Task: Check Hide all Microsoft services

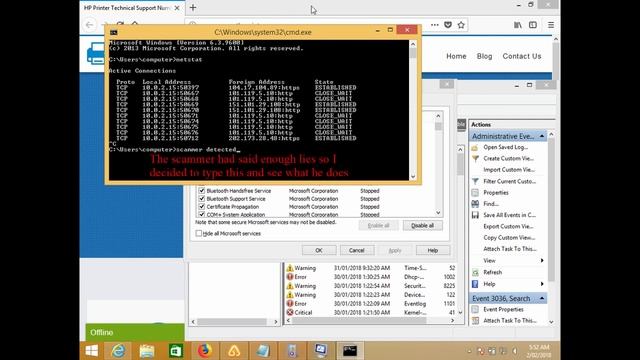Action: point(199,233)
